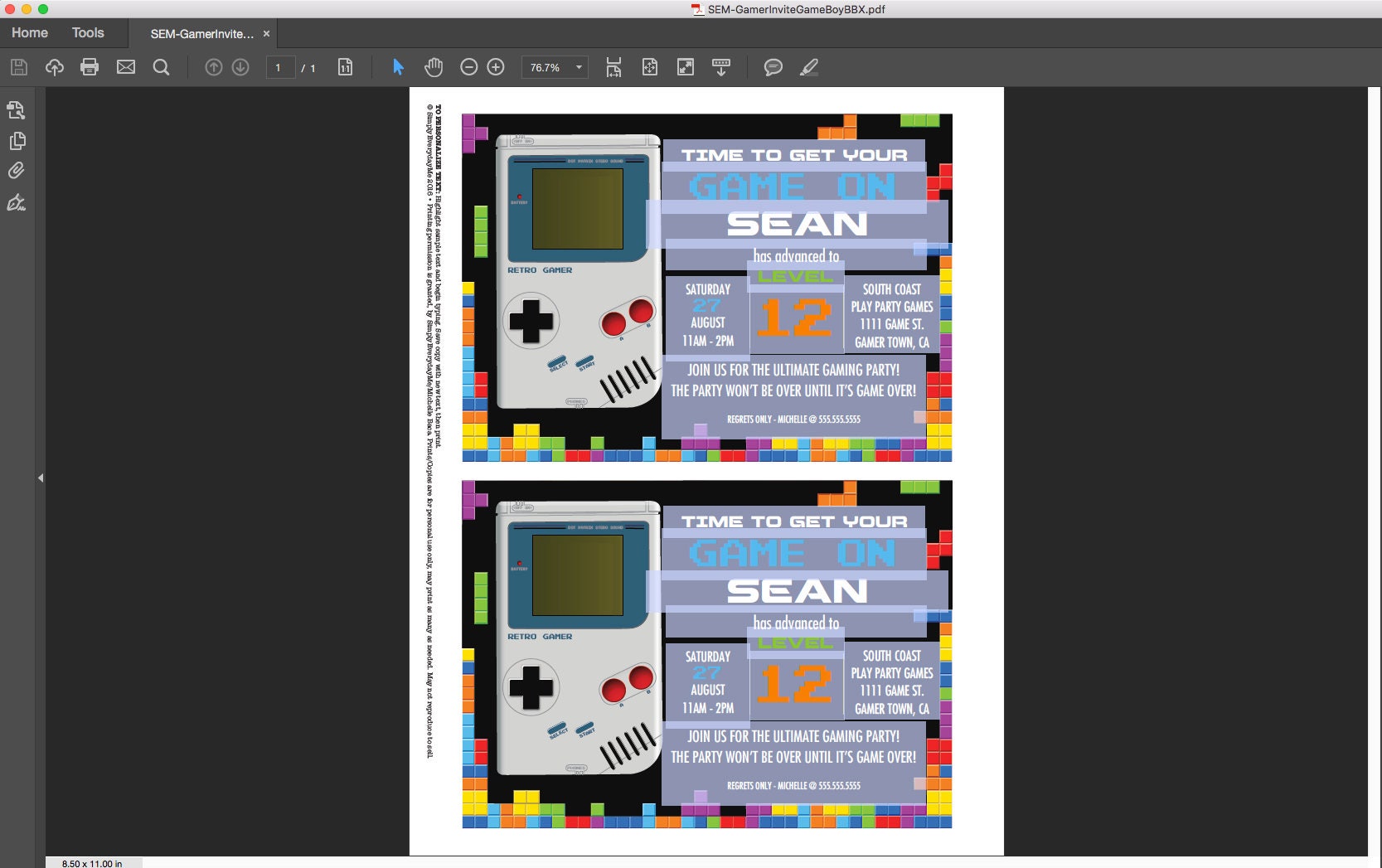Click the fit width scrolling icon
Screen dimensions: 1382x868
coord(613,67)
